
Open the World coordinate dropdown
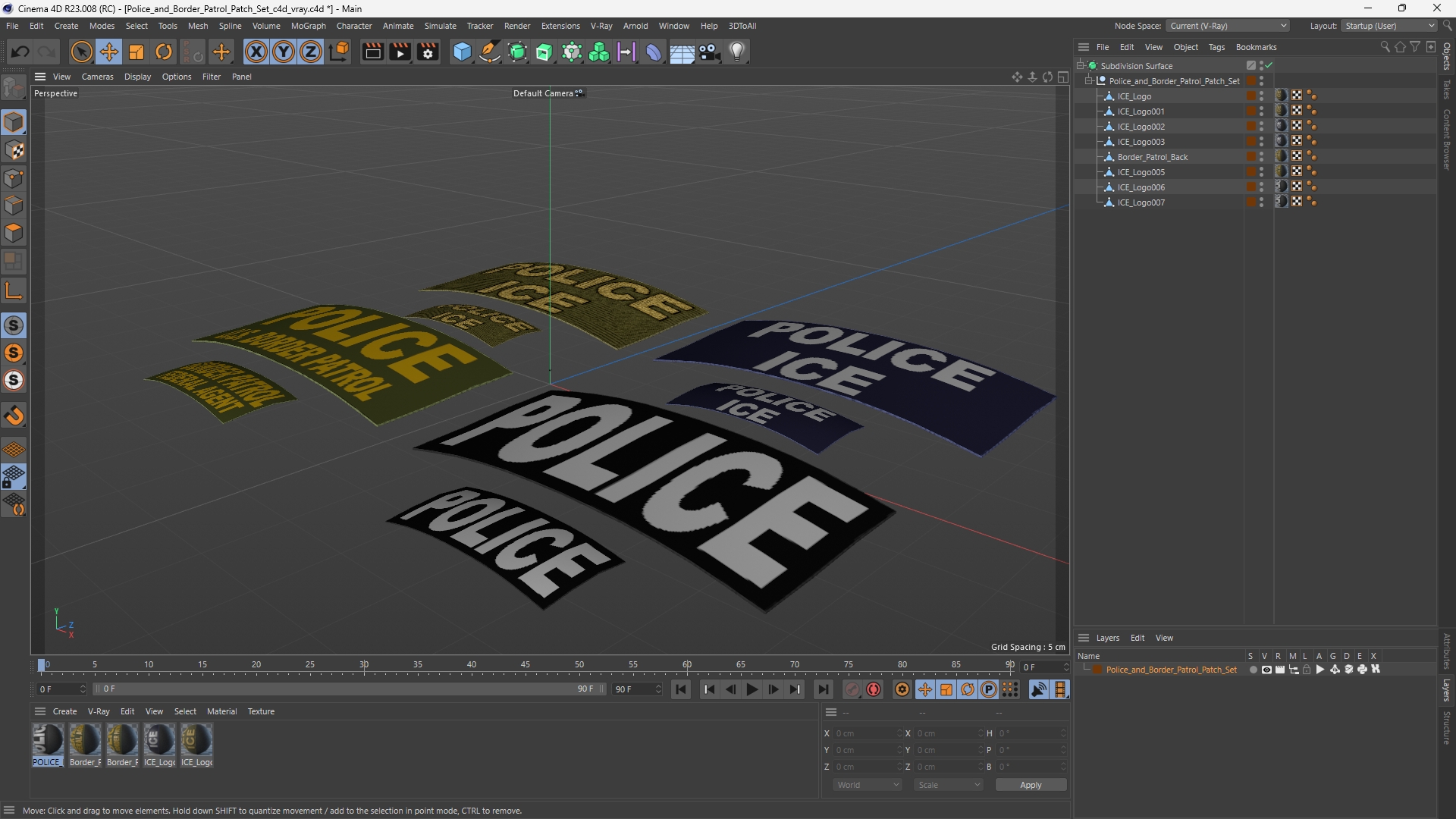tap(868, 785)
